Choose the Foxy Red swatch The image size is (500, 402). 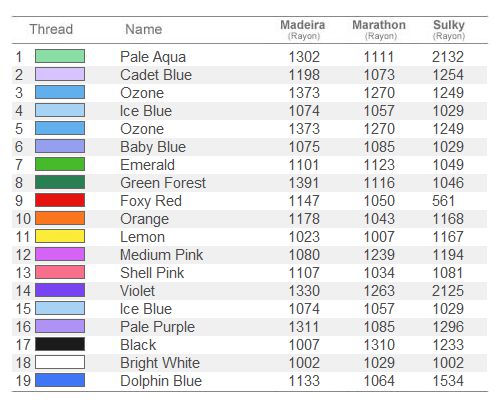(60, 200)
